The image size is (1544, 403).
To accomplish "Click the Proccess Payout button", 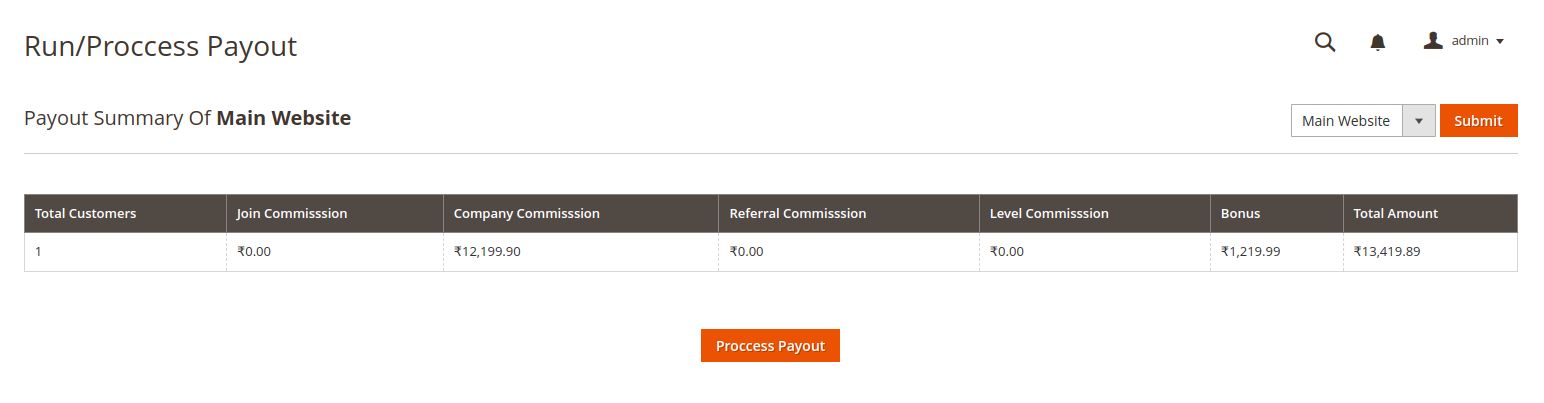I will tap(770, 346).
